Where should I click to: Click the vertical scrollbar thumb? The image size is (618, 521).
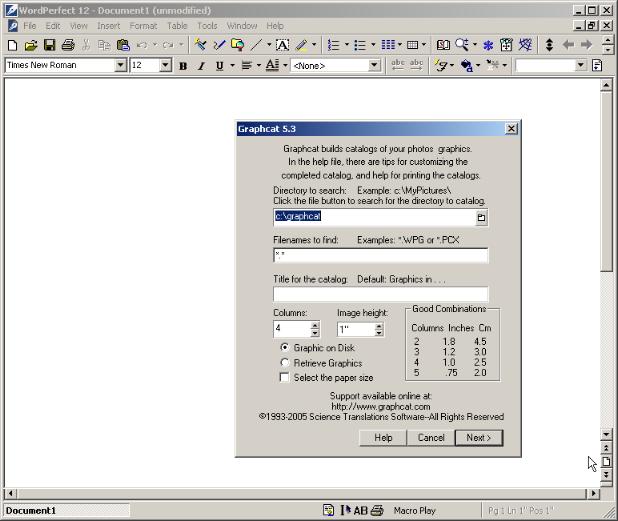(x=606, y=180)
